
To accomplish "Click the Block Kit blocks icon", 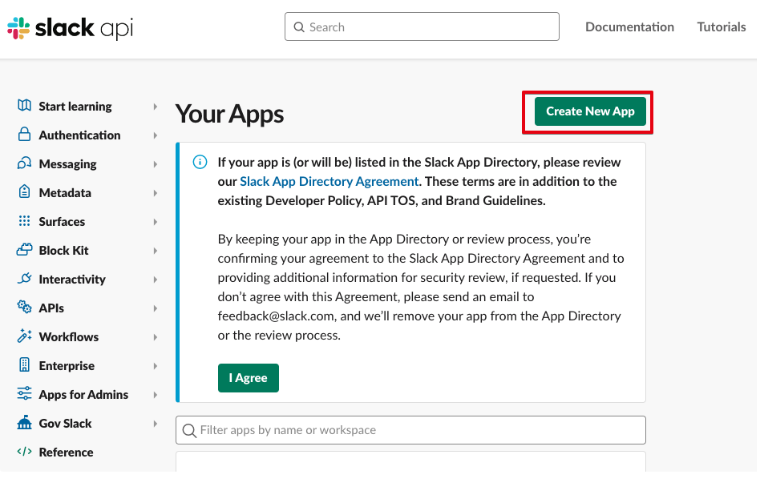I will [x=24, y=250].
